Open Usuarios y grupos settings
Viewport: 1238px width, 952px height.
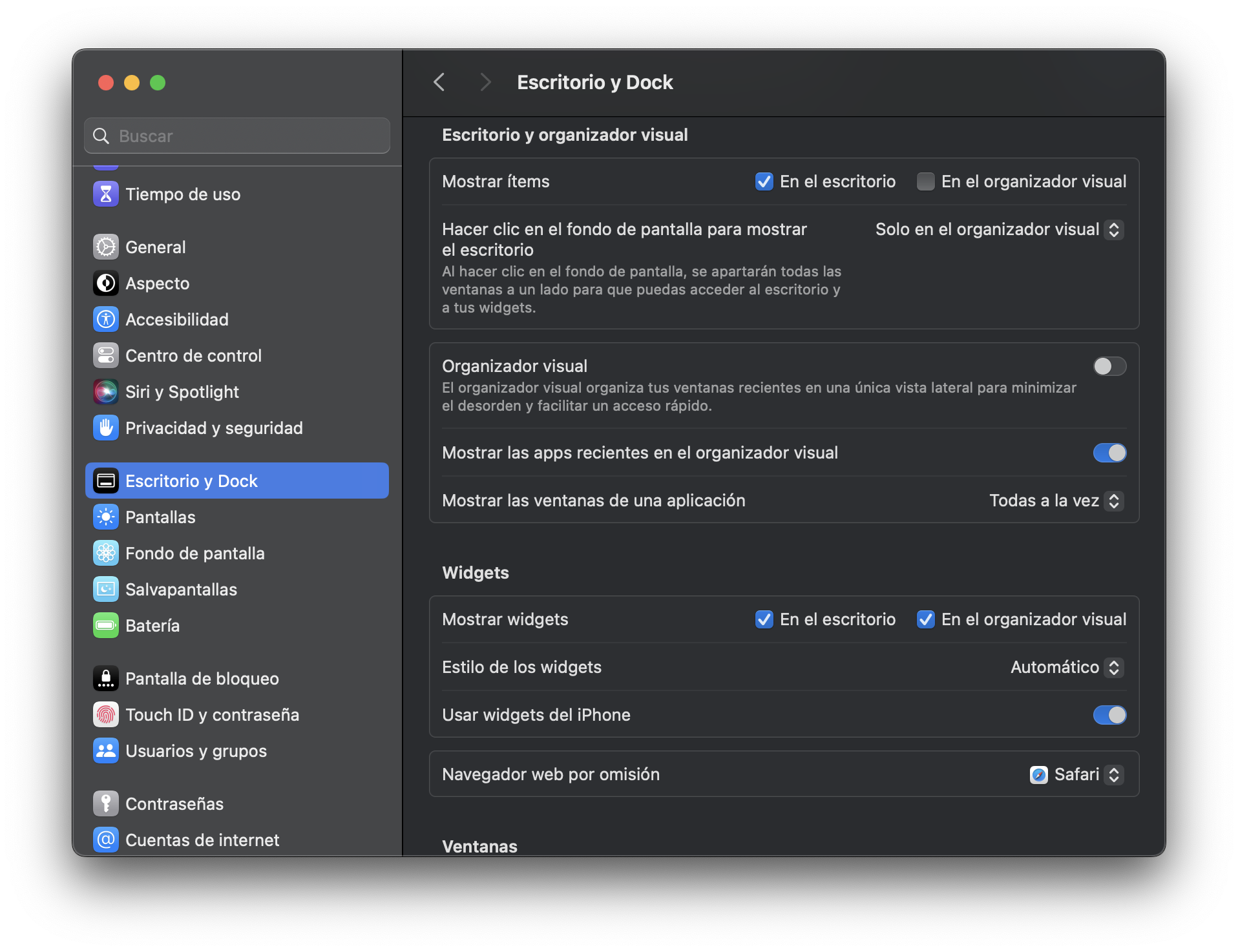pos(196,751)
